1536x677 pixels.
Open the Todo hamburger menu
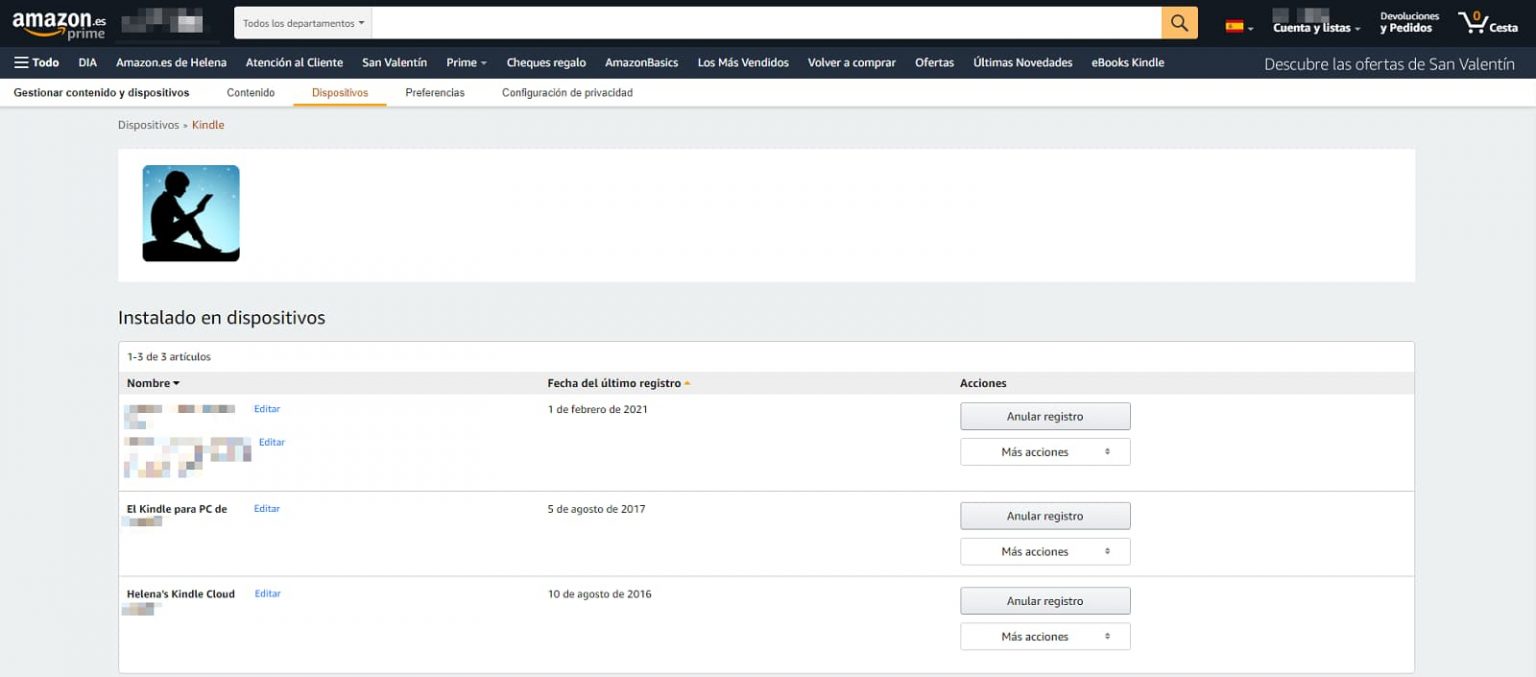point(36,62)
